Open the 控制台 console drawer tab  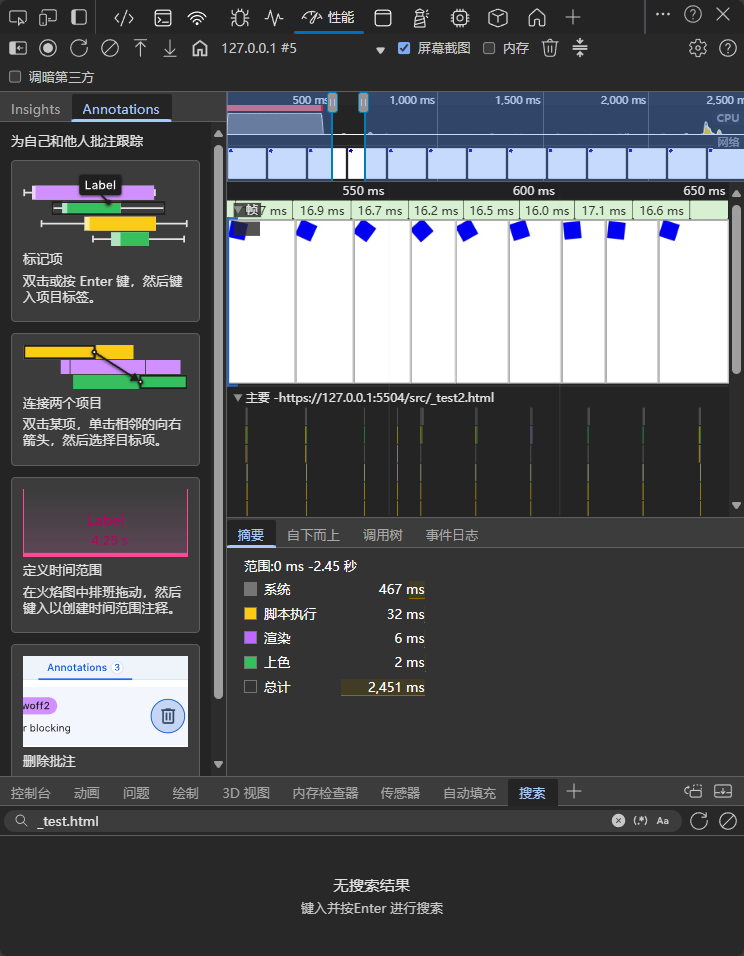click(x=30, y=793)
